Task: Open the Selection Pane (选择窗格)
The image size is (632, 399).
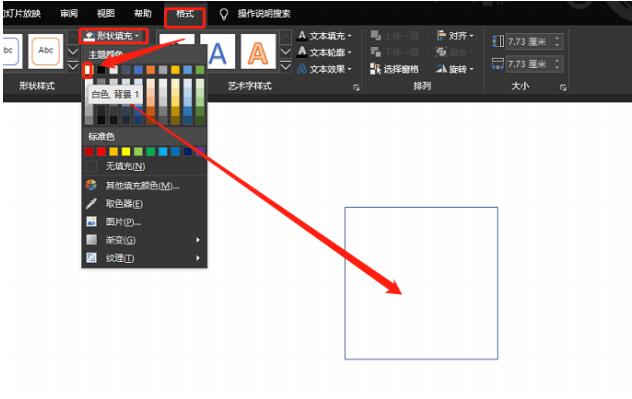Action: [x=395, y=69]
